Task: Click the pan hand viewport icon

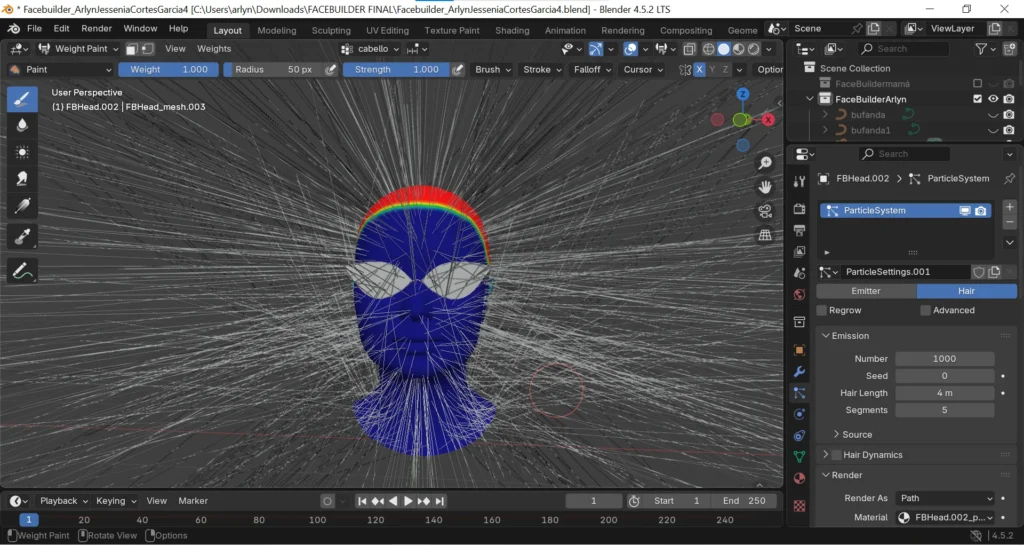Action: click(765, 187)
